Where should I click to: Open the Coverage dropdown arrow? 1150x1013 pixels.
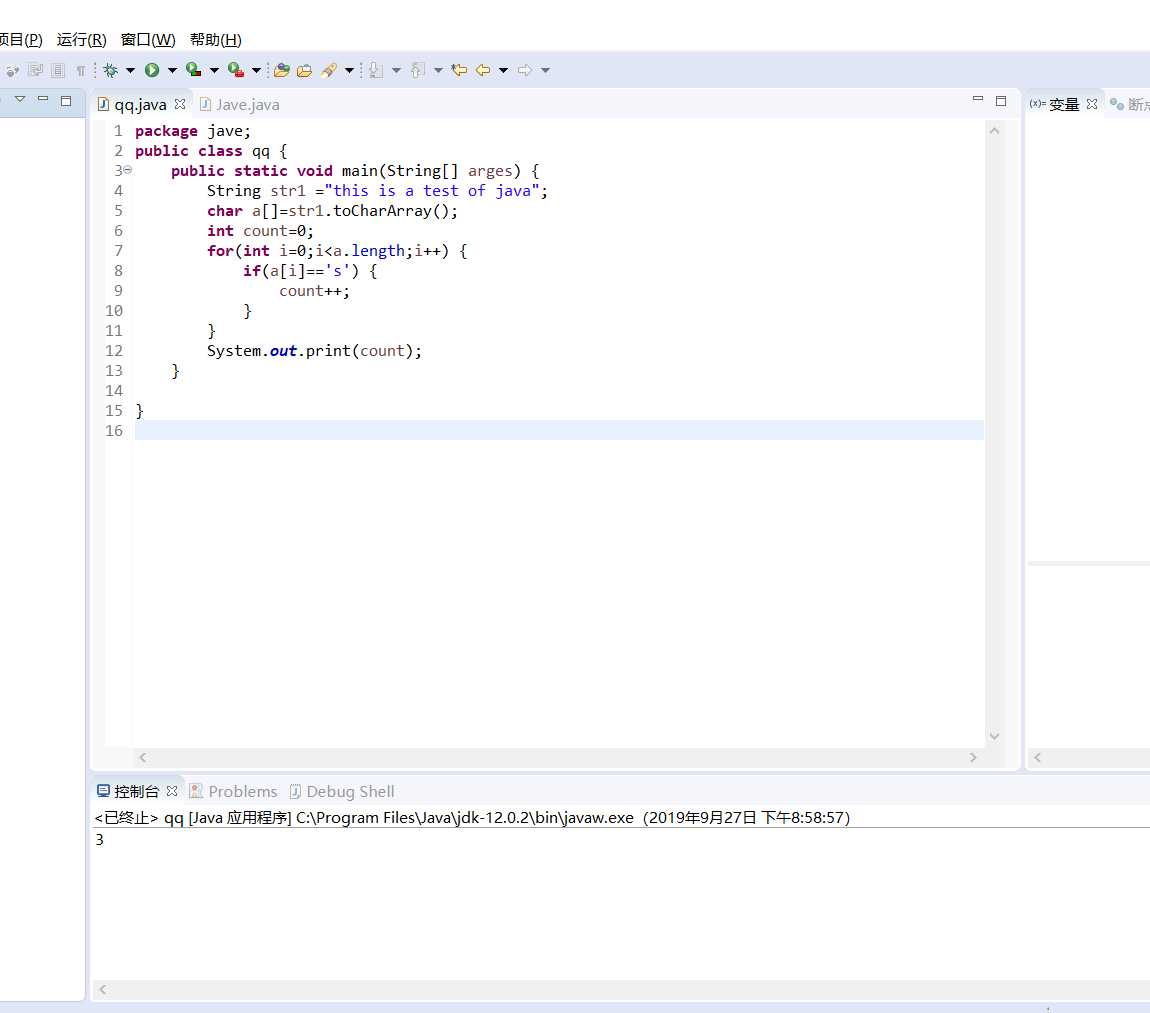click(x=214, y=70)
